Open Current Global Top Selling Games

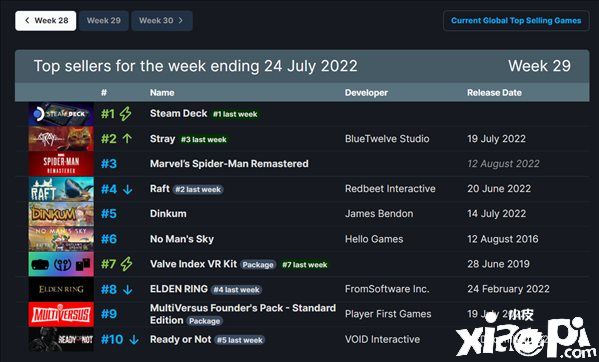click(x=516, y=21)
